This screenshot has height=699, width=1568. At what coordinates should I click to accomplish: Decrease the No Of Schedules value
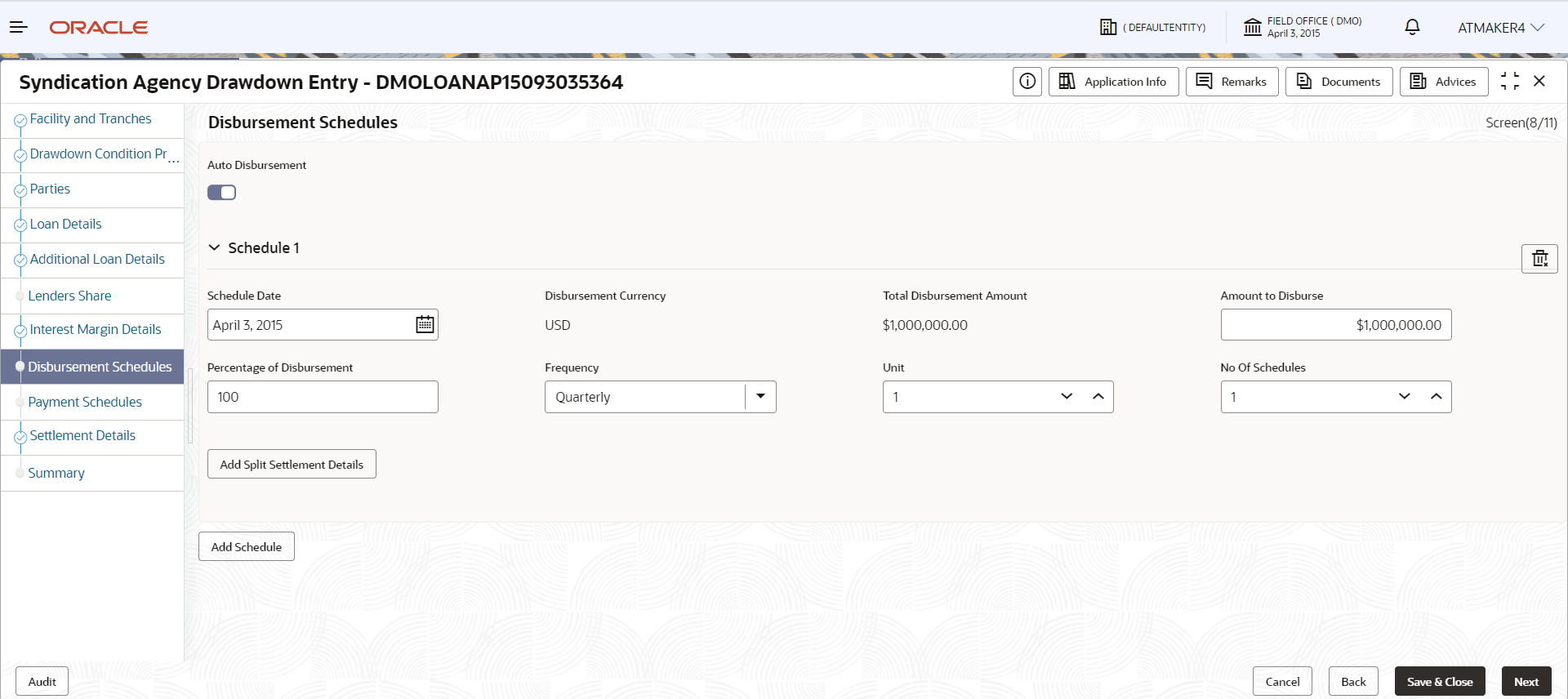[x=1405, y=397]
